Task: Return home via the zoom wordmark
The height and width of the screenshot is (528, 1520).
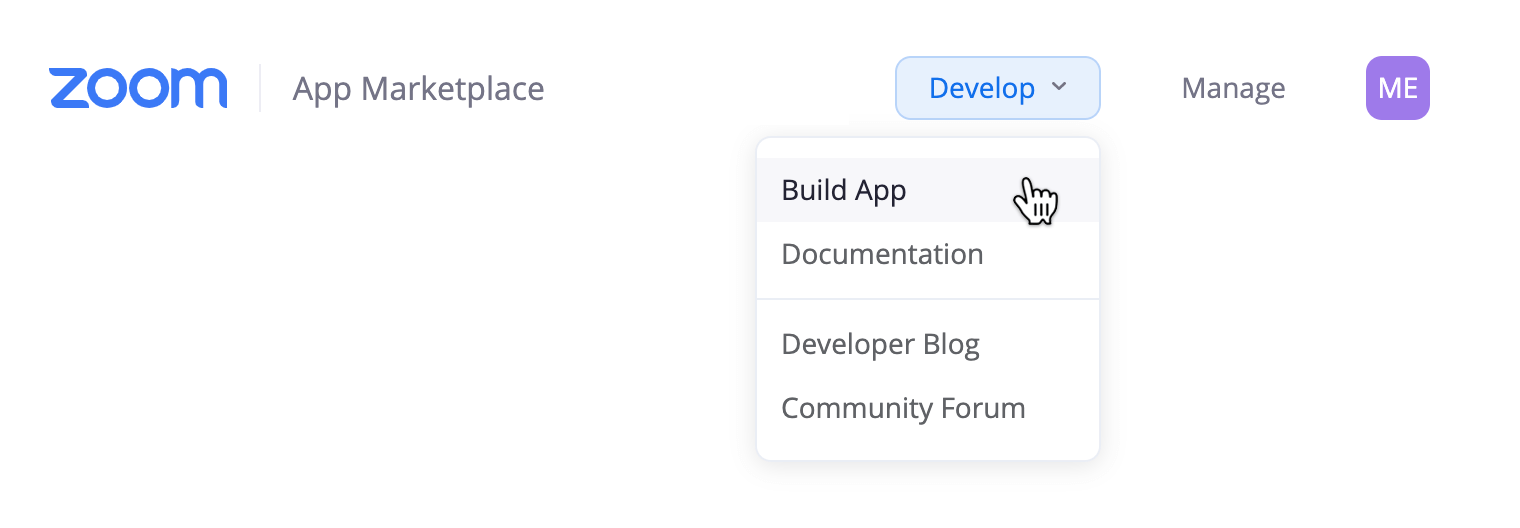Action: tap(138, 88)
